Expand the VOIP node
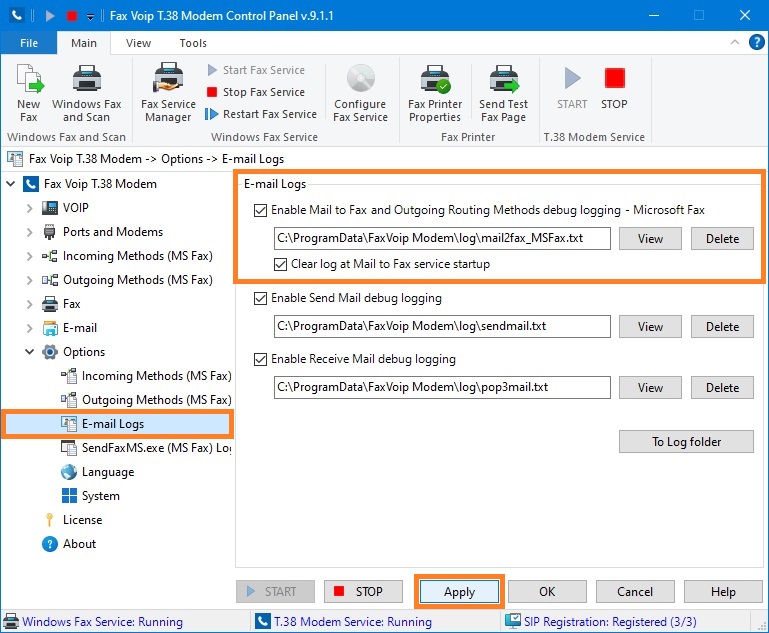769x633 pixels. [29, 208]
